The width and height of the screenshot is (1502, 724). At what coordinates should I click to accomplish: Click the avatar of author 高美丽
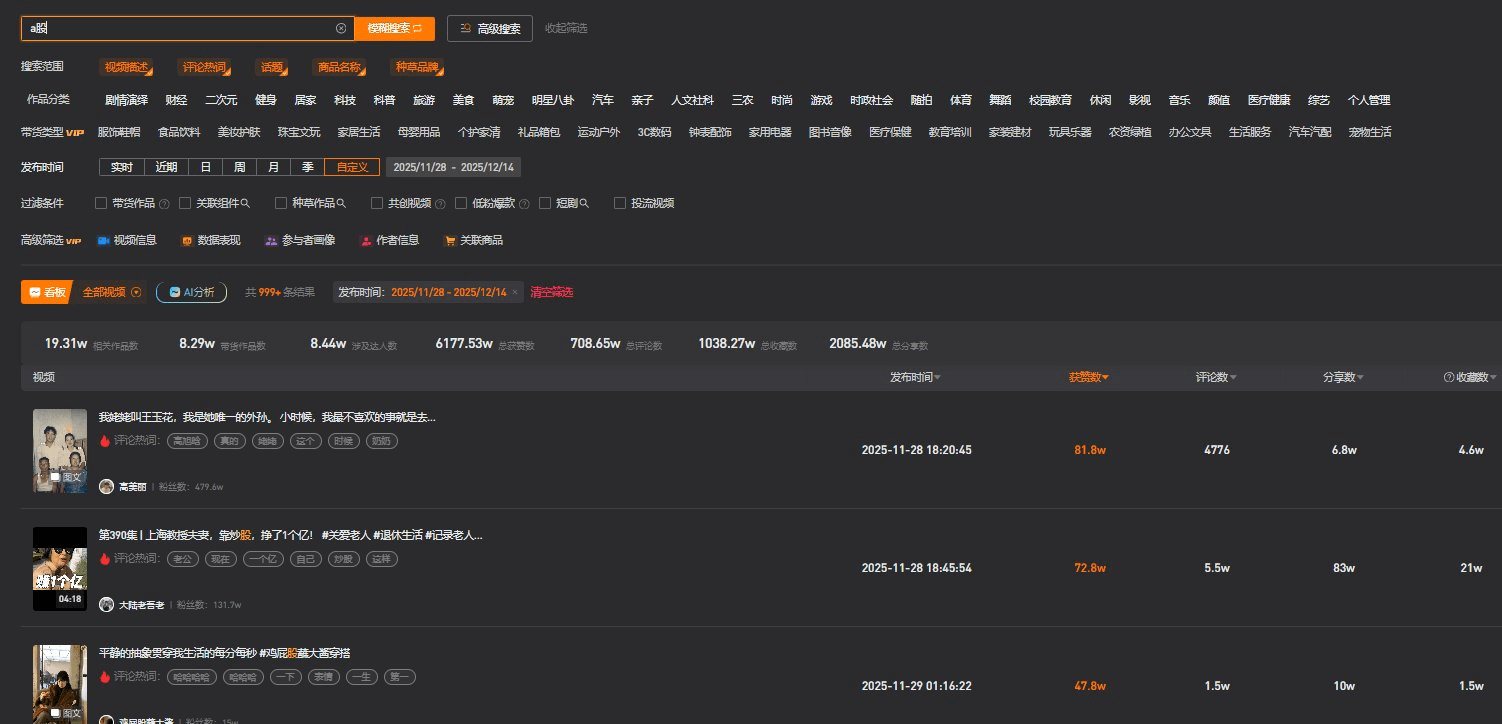(x=106, y=486)
